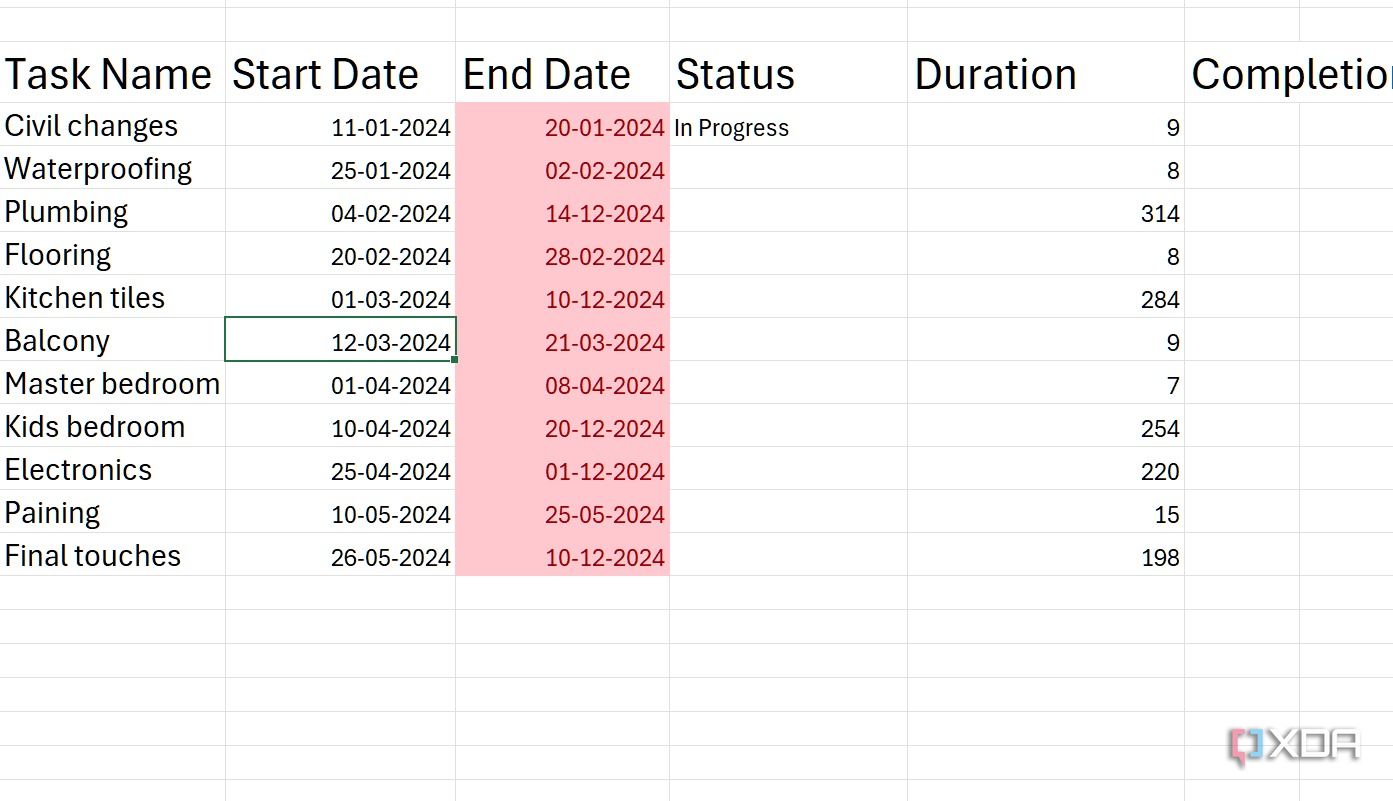Viewport: 1393px width, 801px height.
Task: Click the Status header cell
Action: 735,75
